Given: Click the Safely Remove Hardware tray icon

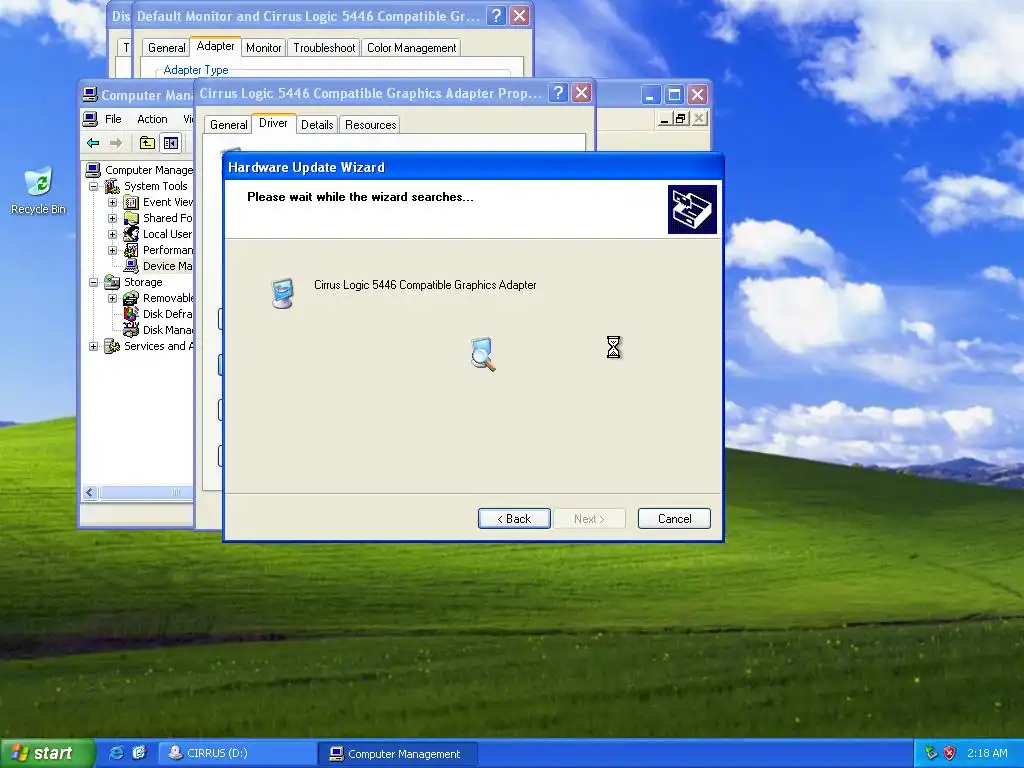Looking at the screenshot, I should (x=931, y=753).
